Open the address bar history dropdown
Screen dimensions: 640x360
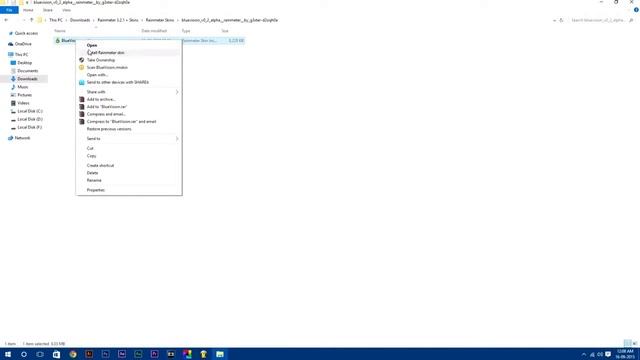pyautogui.click(x=554, y=20)
